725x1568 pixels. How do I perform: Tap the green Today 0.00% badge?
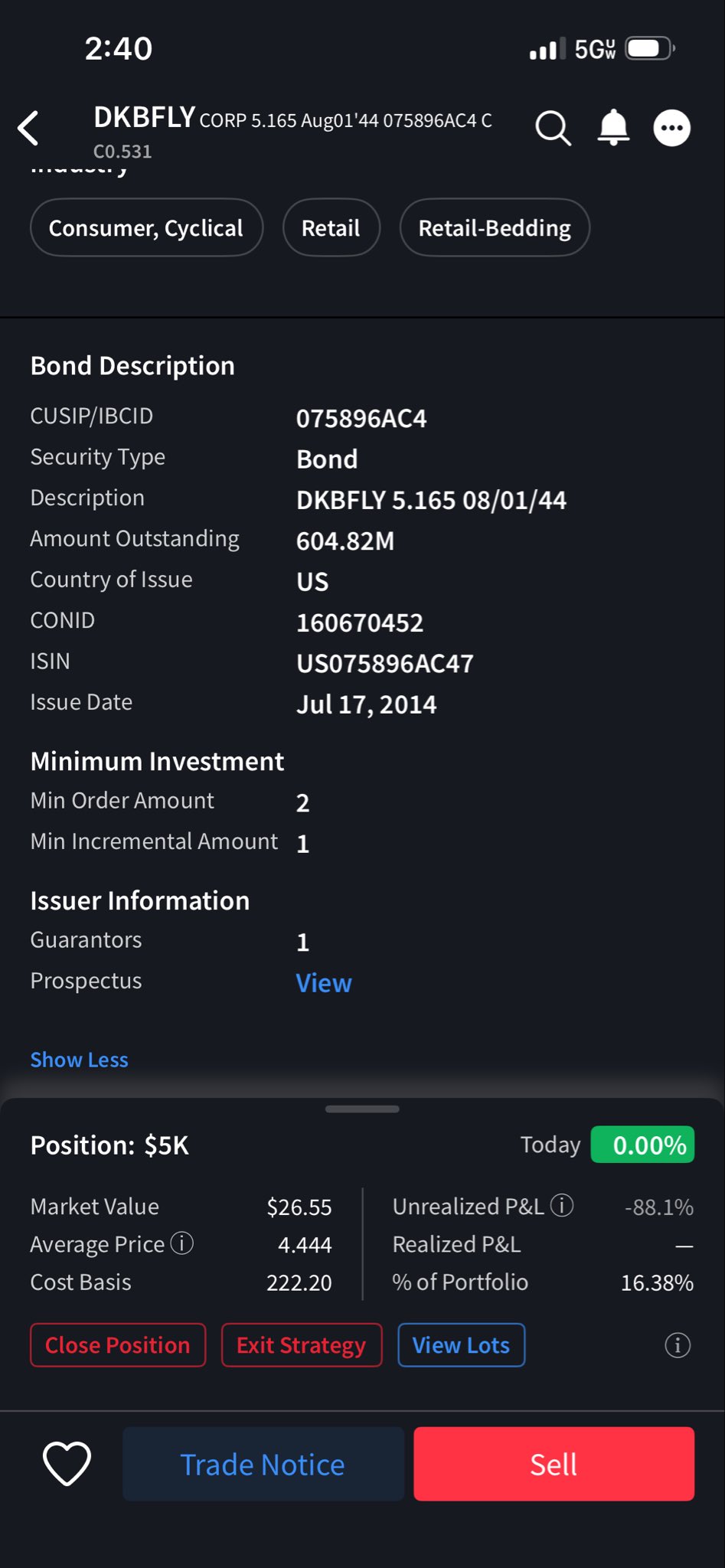[642, 1145]
